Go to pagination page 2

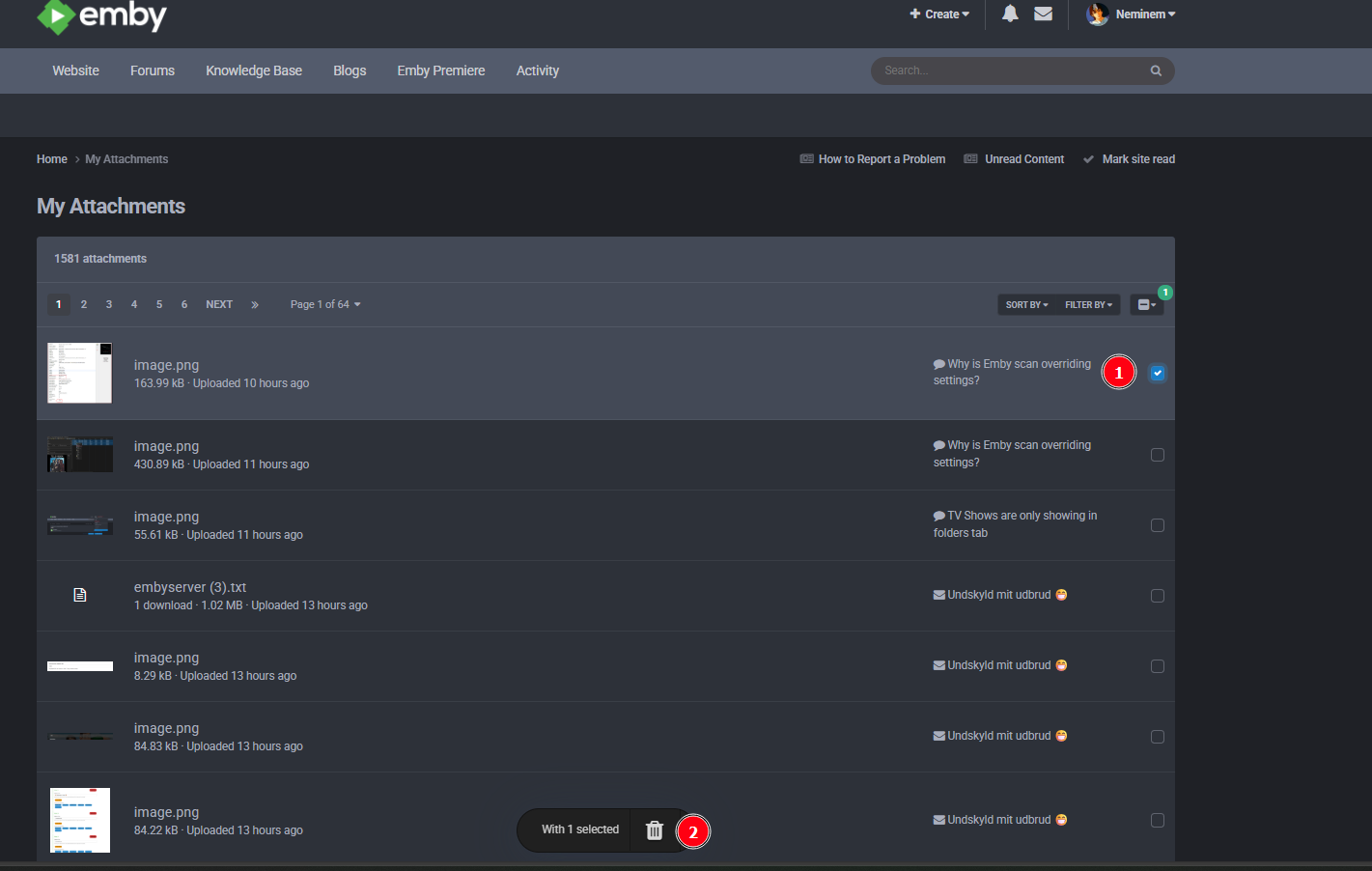click(84, 304)
